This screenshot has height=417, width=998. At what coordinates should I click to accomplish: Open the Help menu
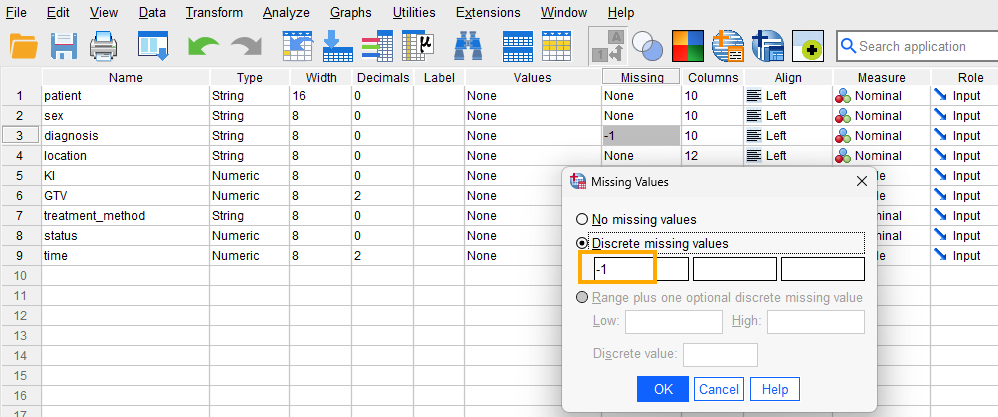click(621, 12)
